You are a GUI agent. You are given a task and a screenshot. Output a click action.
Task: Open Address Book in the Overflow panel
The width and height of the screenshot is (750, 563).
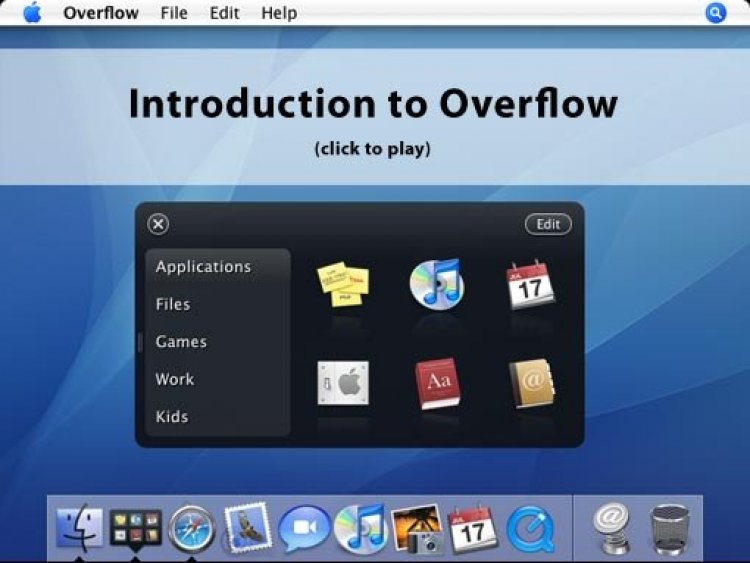click(531, 384)
